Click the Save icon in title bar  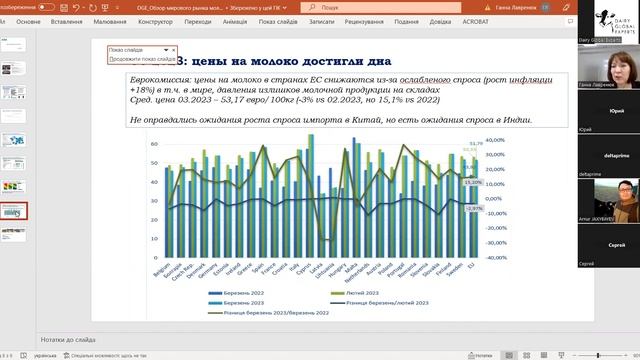64,7
